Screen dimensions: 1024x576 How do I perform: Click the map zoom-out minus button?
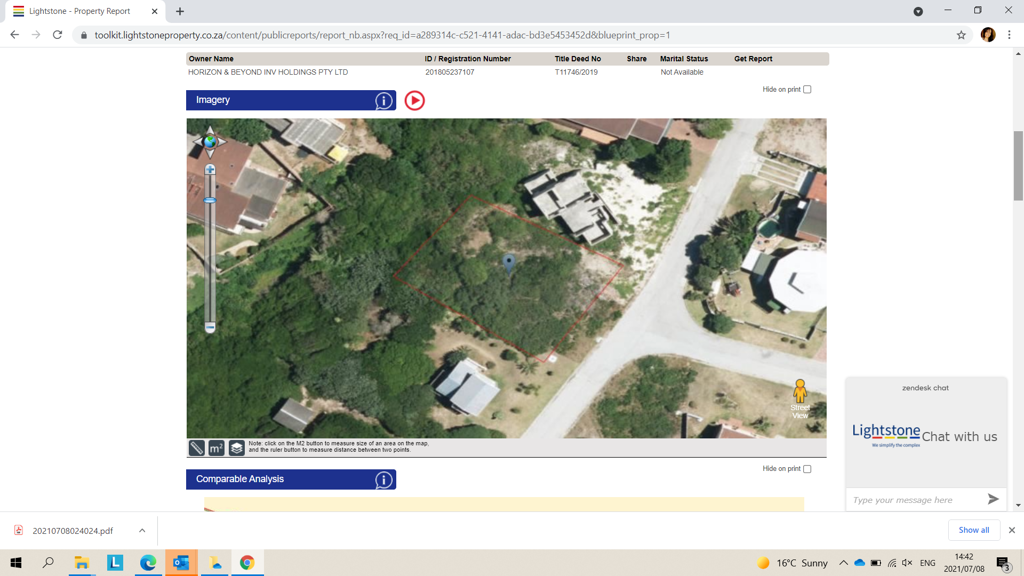[210, 327]
